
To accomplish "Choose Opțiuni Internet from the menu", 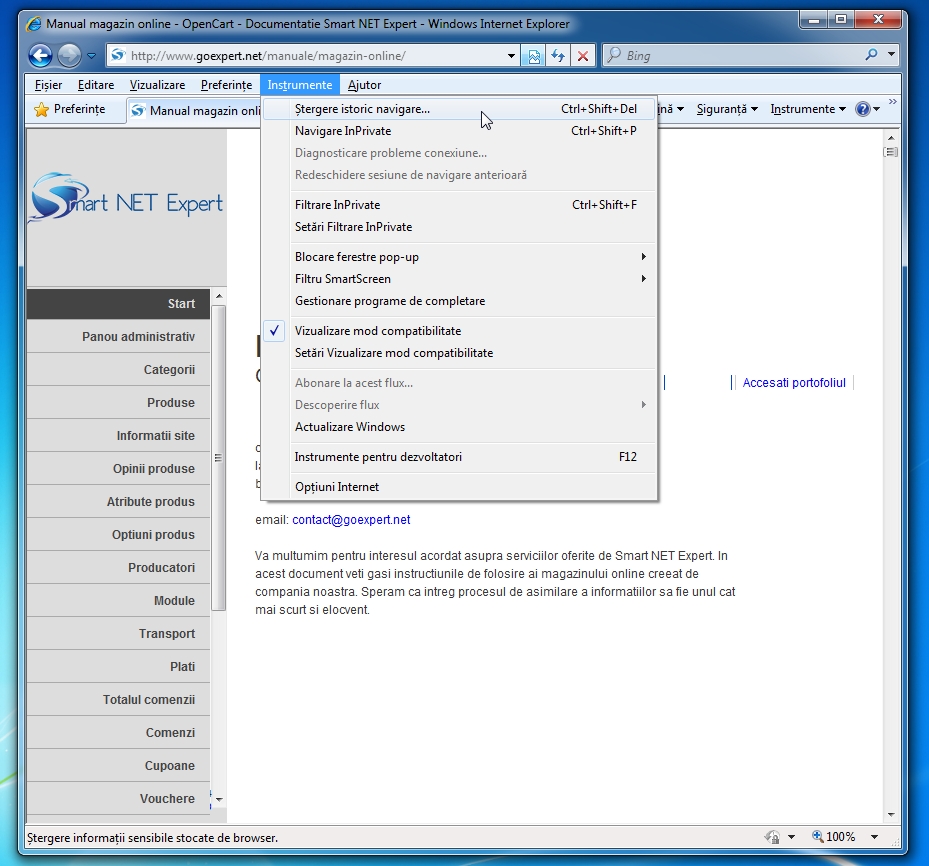I will 337,487.
